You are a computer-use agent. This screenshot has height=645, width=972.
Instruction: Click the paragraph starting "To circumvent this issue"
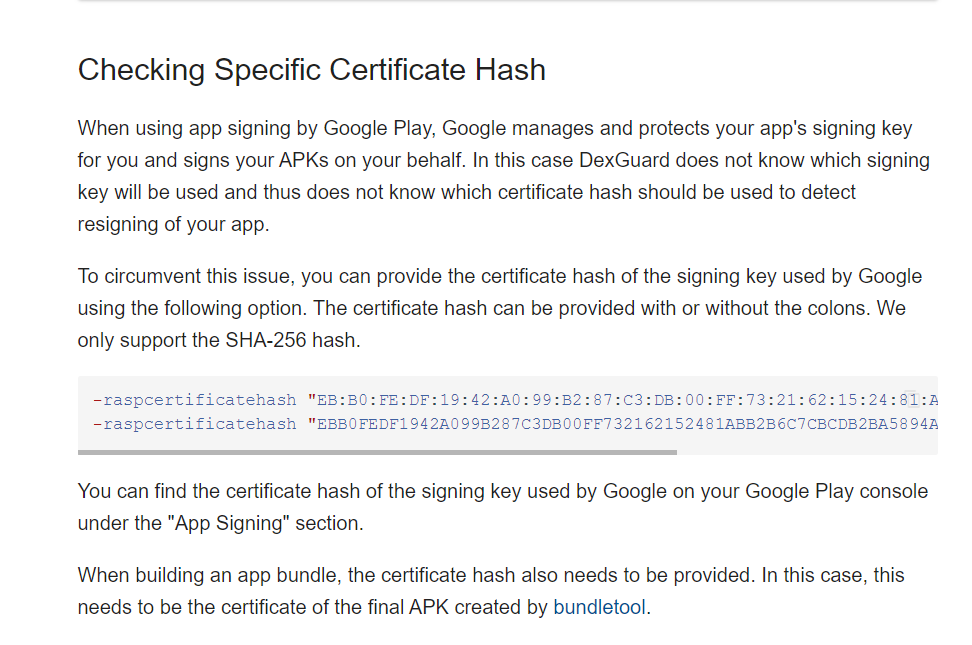point(500,308)
